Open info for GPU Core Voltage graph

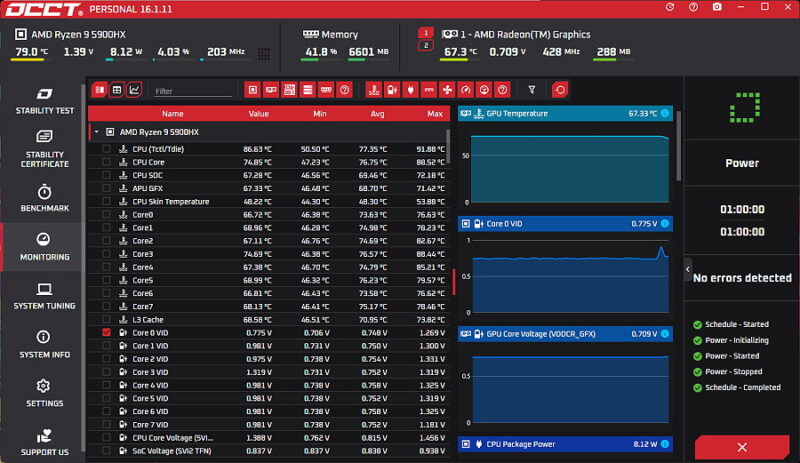pyautogui.click(x=665, y=334)
